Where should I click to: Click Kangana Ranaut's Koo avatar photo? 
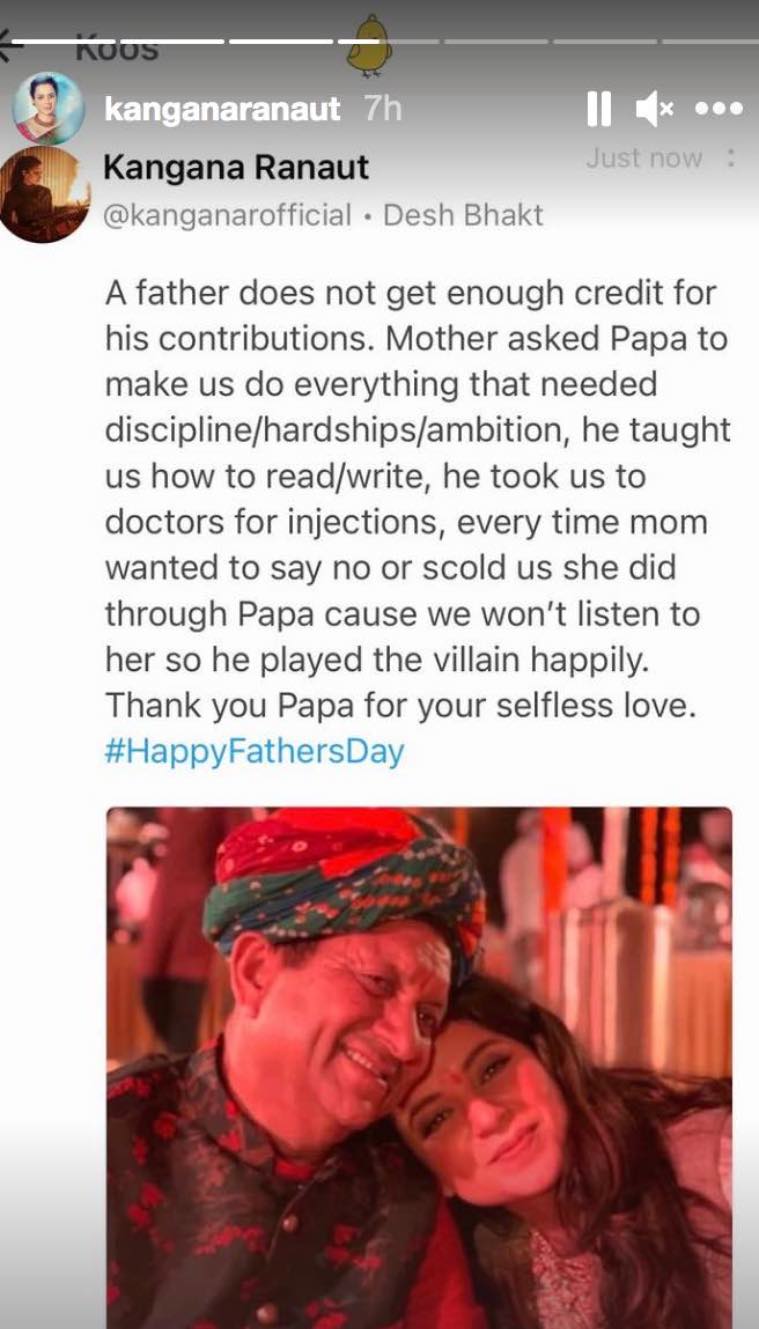point(45,194)
